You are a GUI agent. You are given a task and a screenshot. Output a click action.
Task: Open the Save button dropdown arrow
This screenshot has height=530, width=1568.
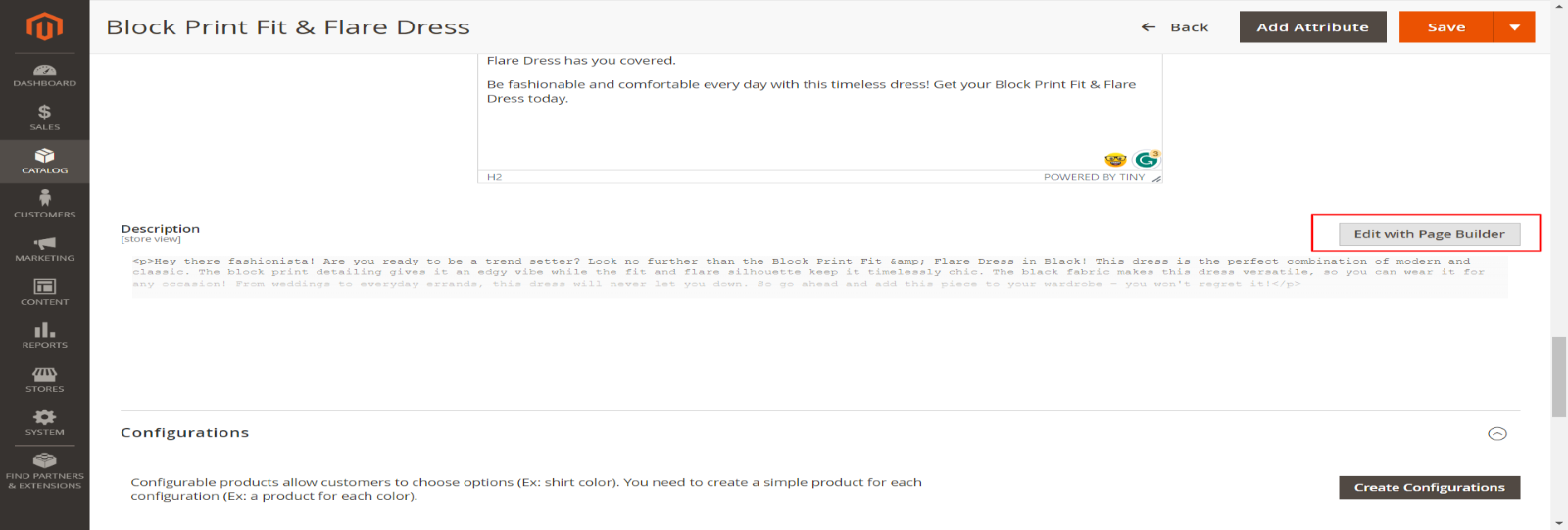point(1514,27)
